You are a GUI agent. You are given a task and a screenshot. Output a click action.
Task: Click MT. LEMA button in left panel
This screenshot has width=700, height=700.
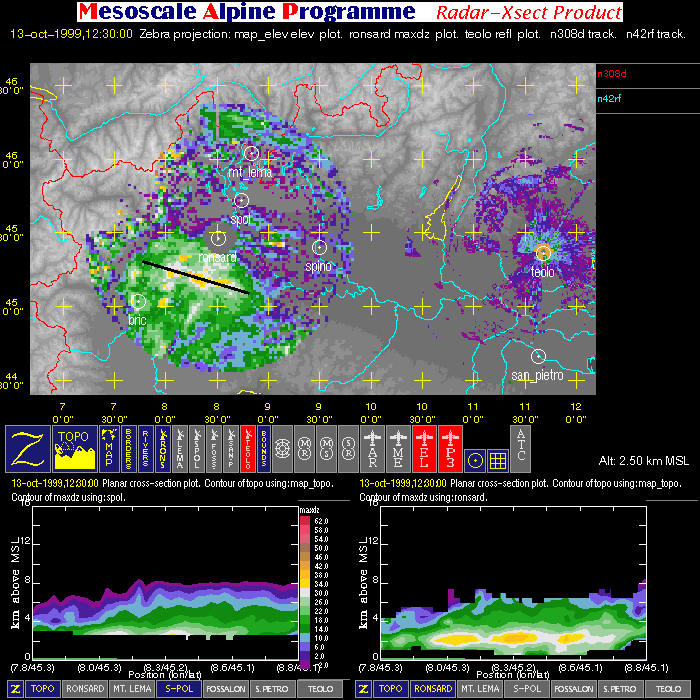coord(132,689)
